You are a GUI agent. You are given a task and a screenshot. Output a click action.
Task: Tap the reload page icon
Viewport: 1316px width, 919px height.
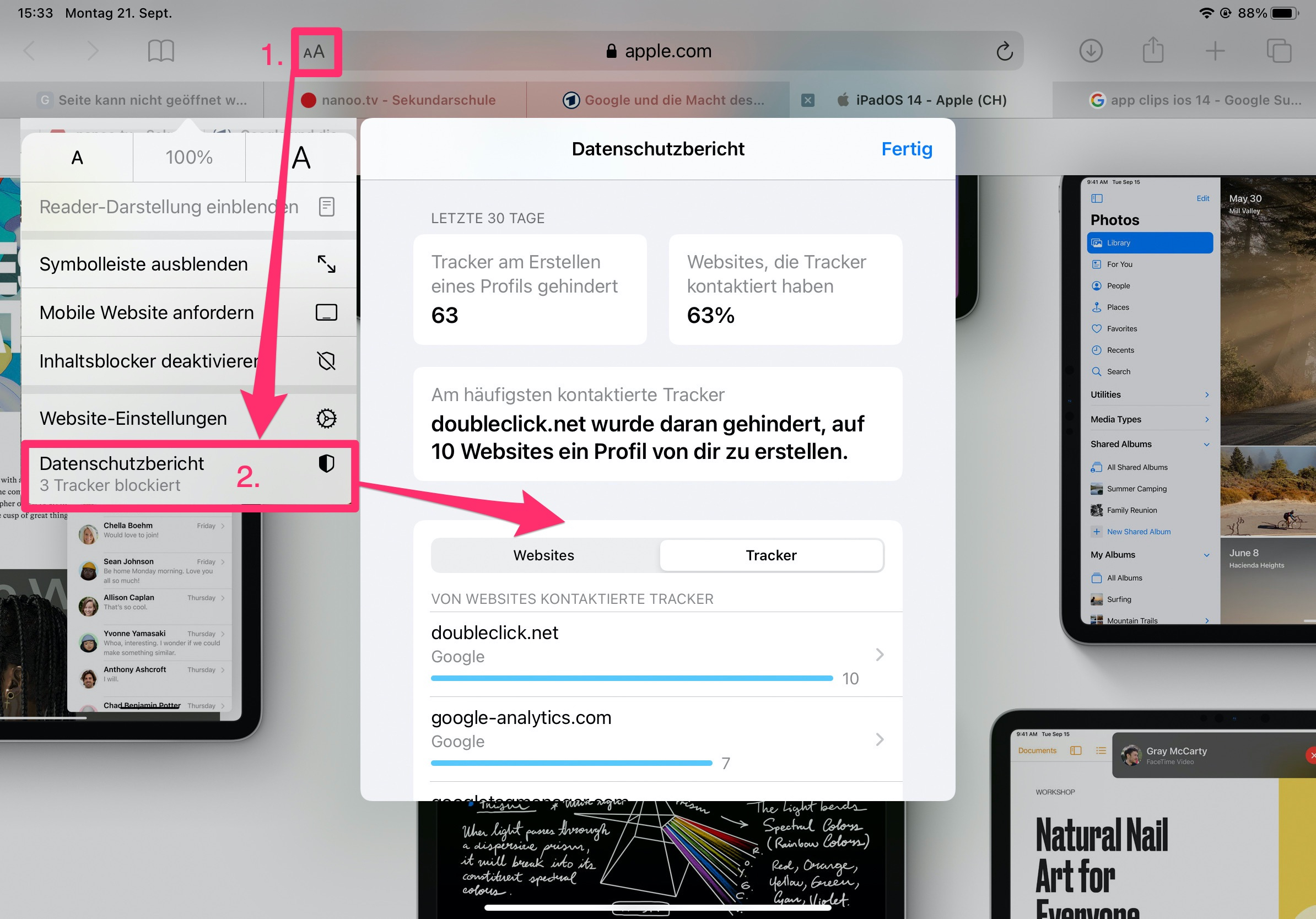pyautogui.click(x=1004, y=52)
